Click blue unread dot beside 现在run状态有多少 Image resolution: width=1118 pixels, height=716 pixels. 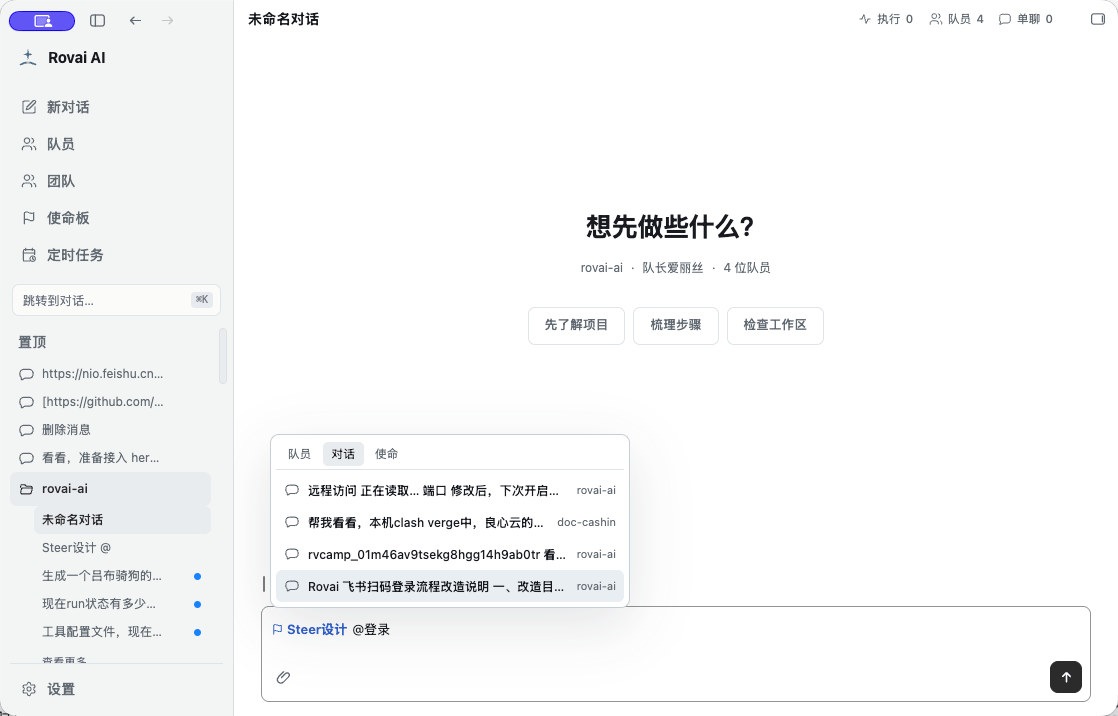[198, 604]
